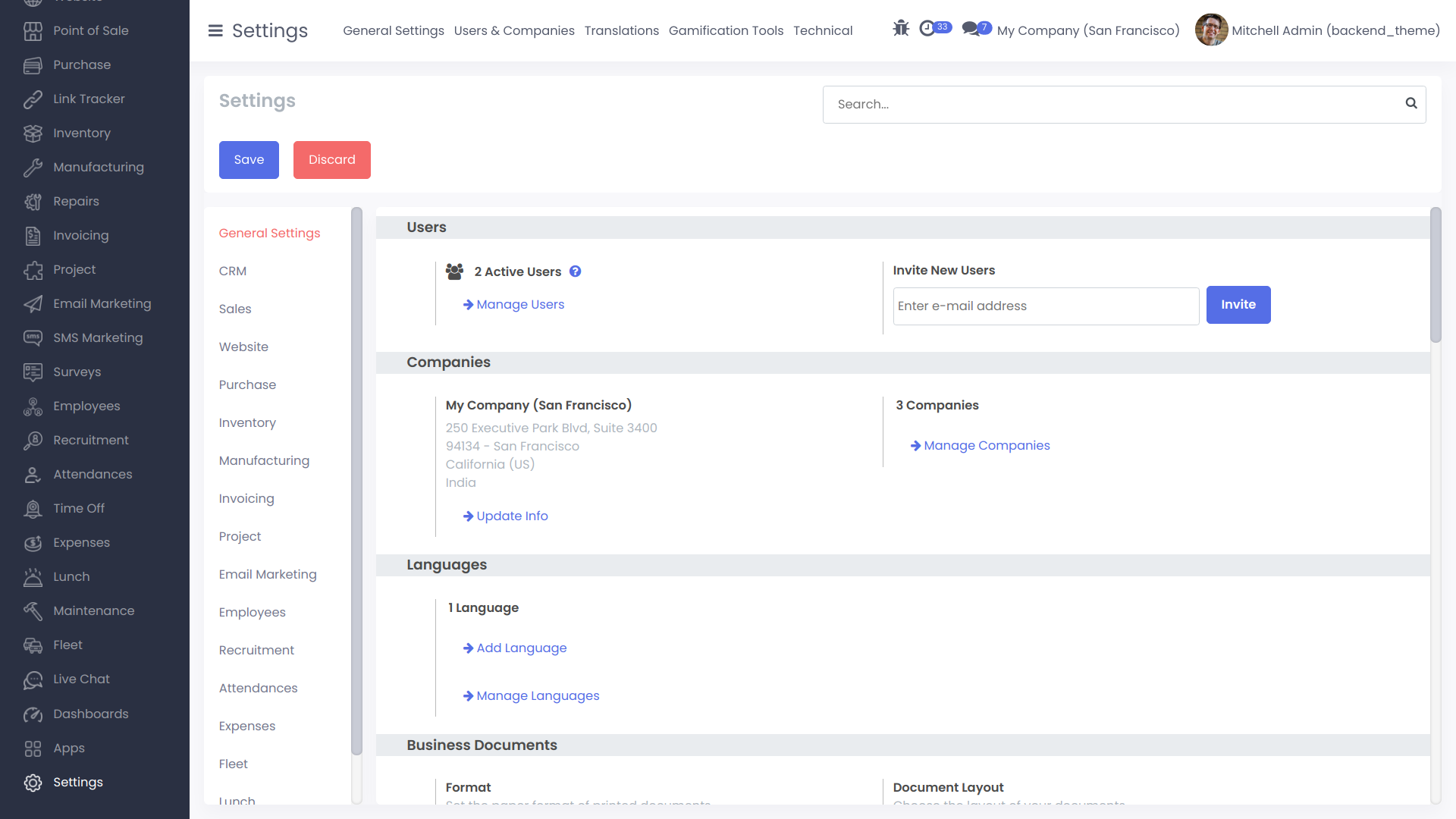The height and width of the screenshot is (819, 1456).
Task: Toggle the hamburger menu icon beside Settings
Action: [x=215, y=31]
